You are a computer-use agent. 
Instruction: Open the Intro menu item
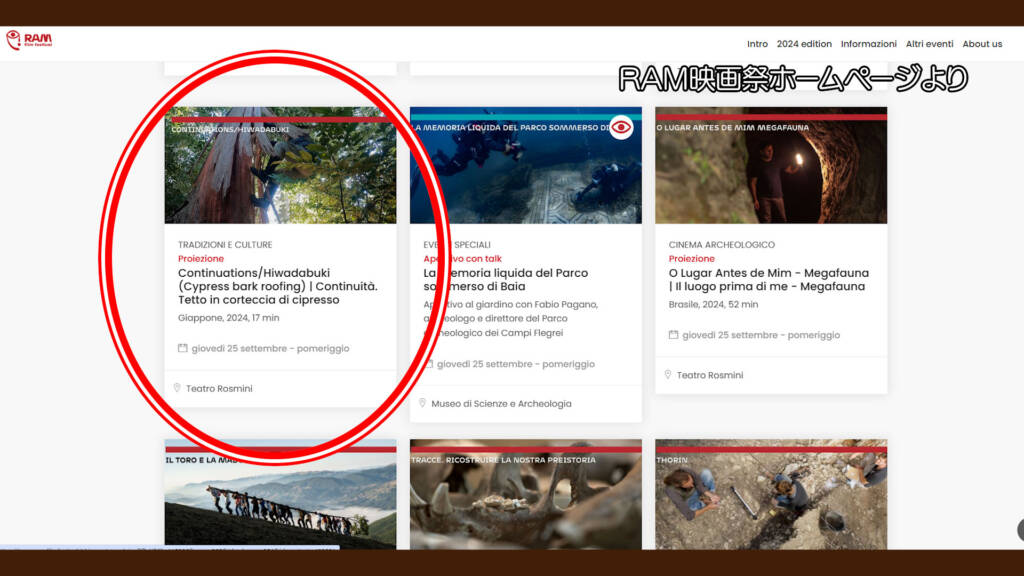tap(757, 44)
